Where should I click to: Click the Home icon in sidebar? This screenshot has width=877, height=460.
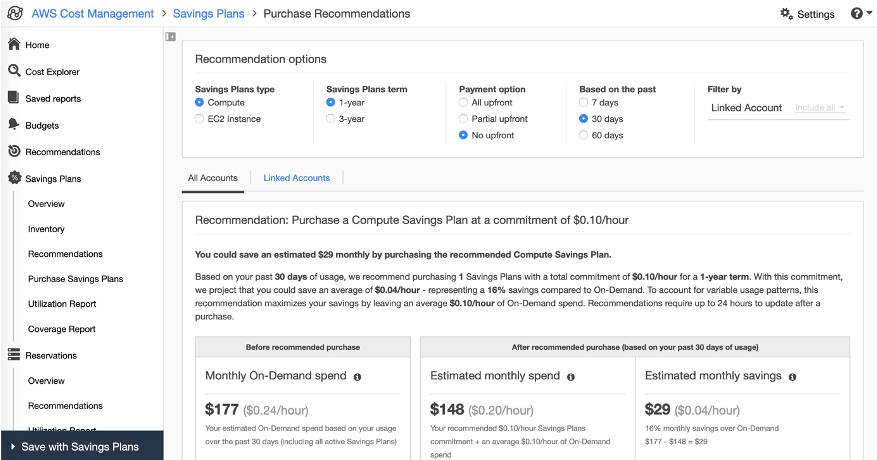click(14, 45)
